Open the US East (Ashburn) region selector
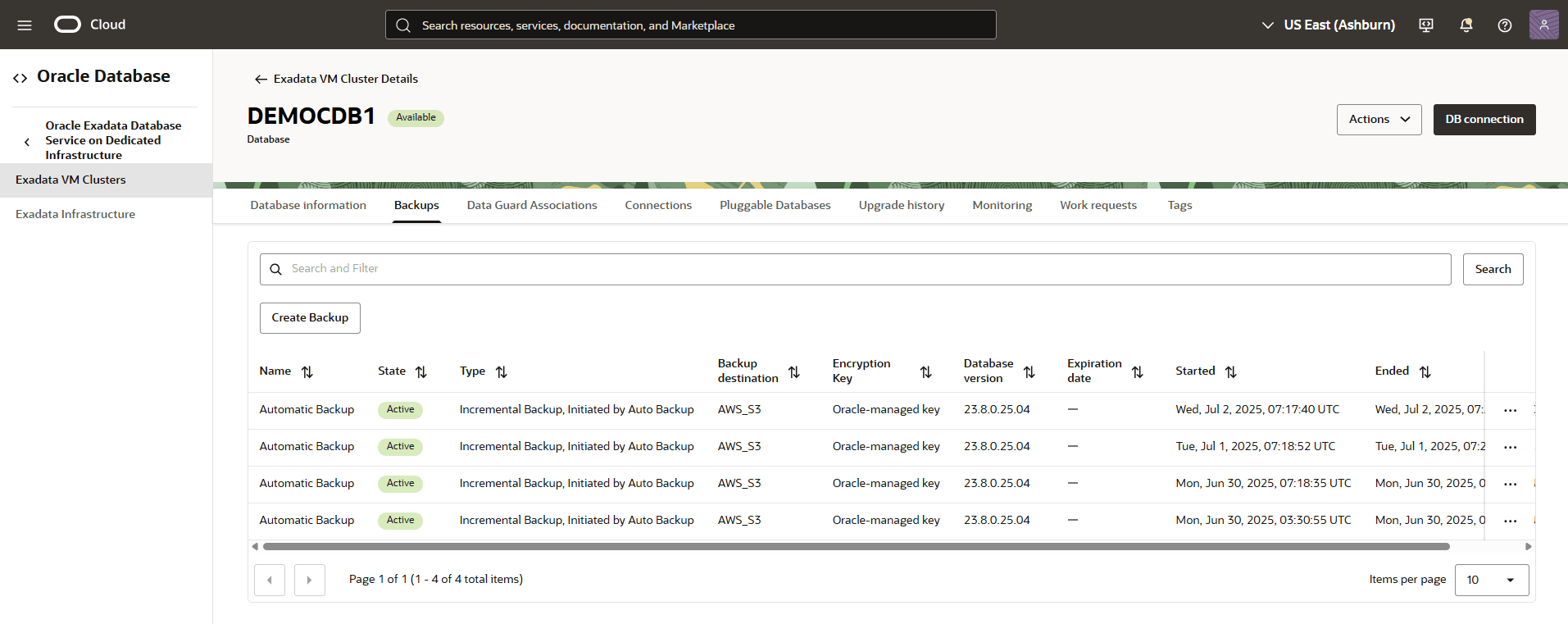This screenshot has height=624, width=1568. 1328,25
